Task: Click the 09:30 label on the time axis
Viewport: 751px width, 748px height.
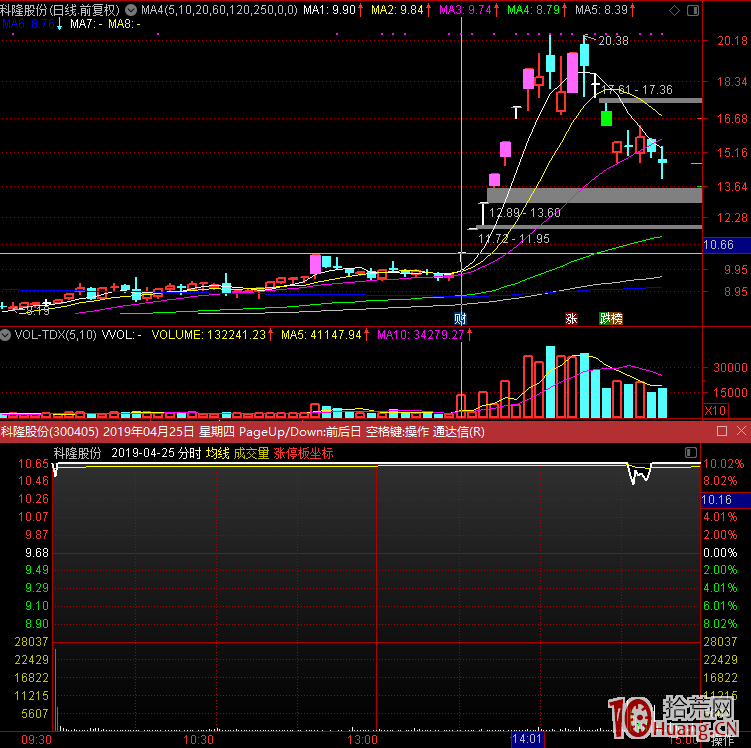Action: pos(36,740)
